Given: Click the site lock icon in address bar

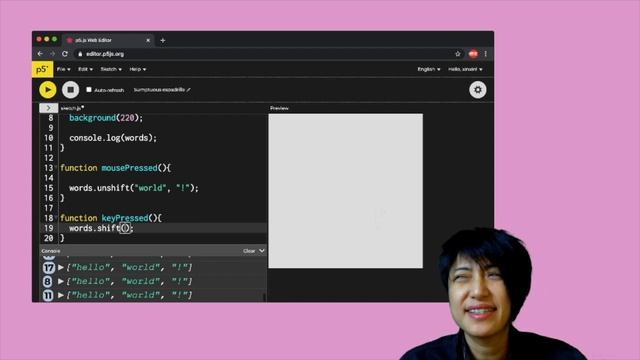Looking at the screenshot, I should point(80,54).
